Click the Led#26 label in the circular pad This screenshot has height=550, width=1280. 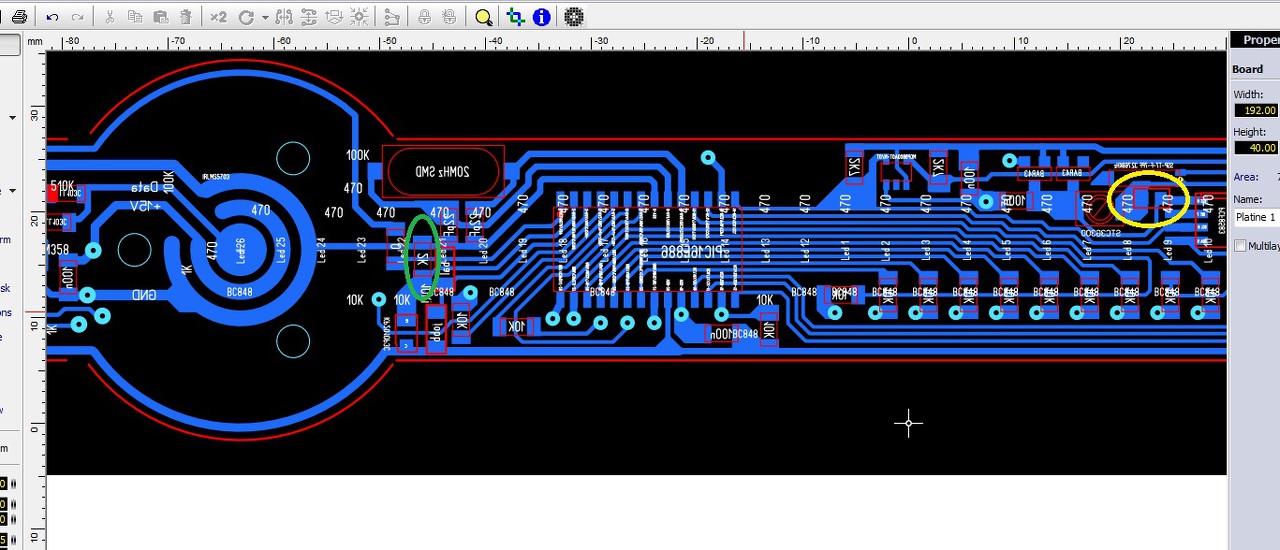point(240,249)
